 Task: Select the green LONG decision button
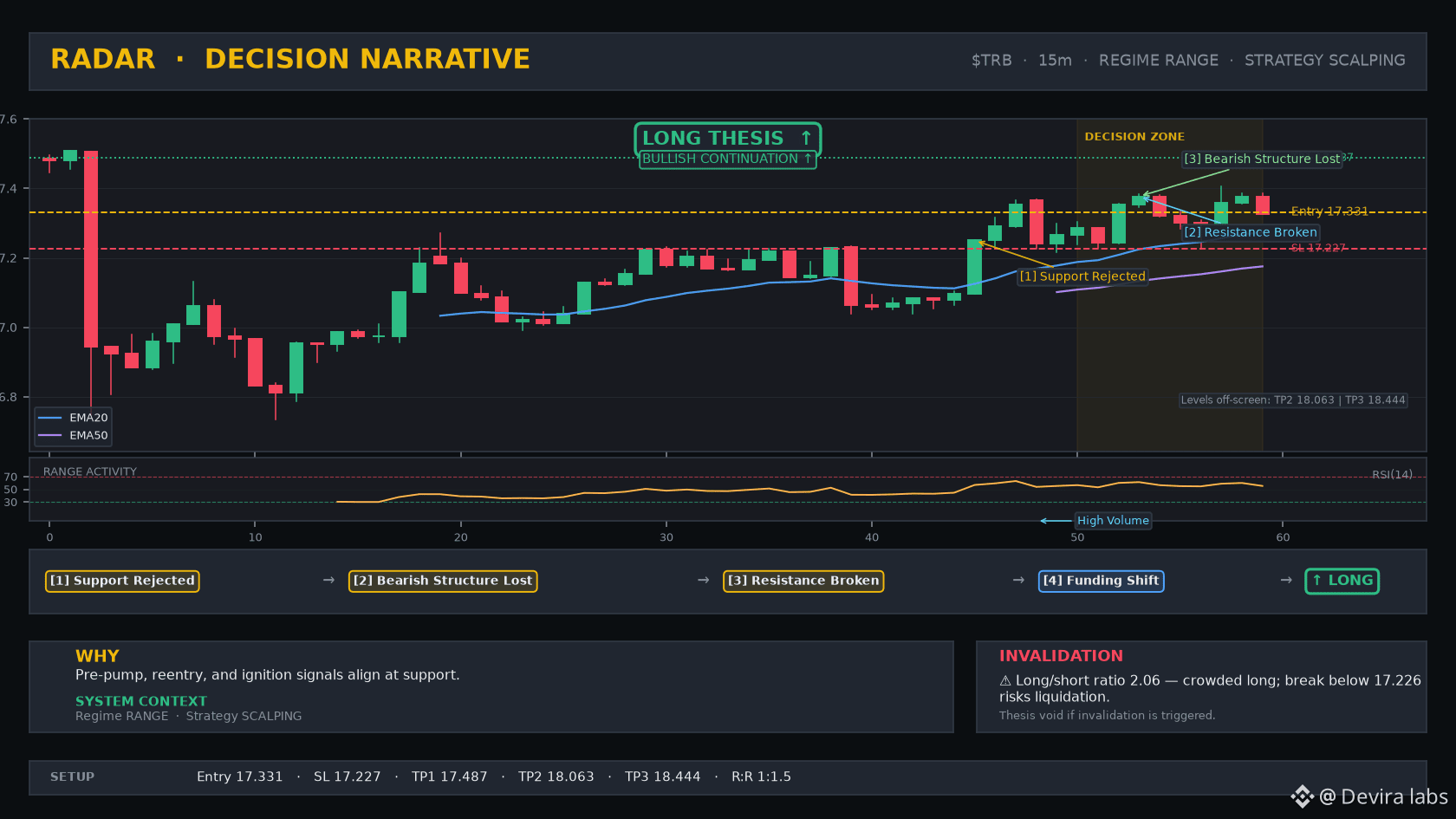pyautogui.click(x=1342, y=581)
